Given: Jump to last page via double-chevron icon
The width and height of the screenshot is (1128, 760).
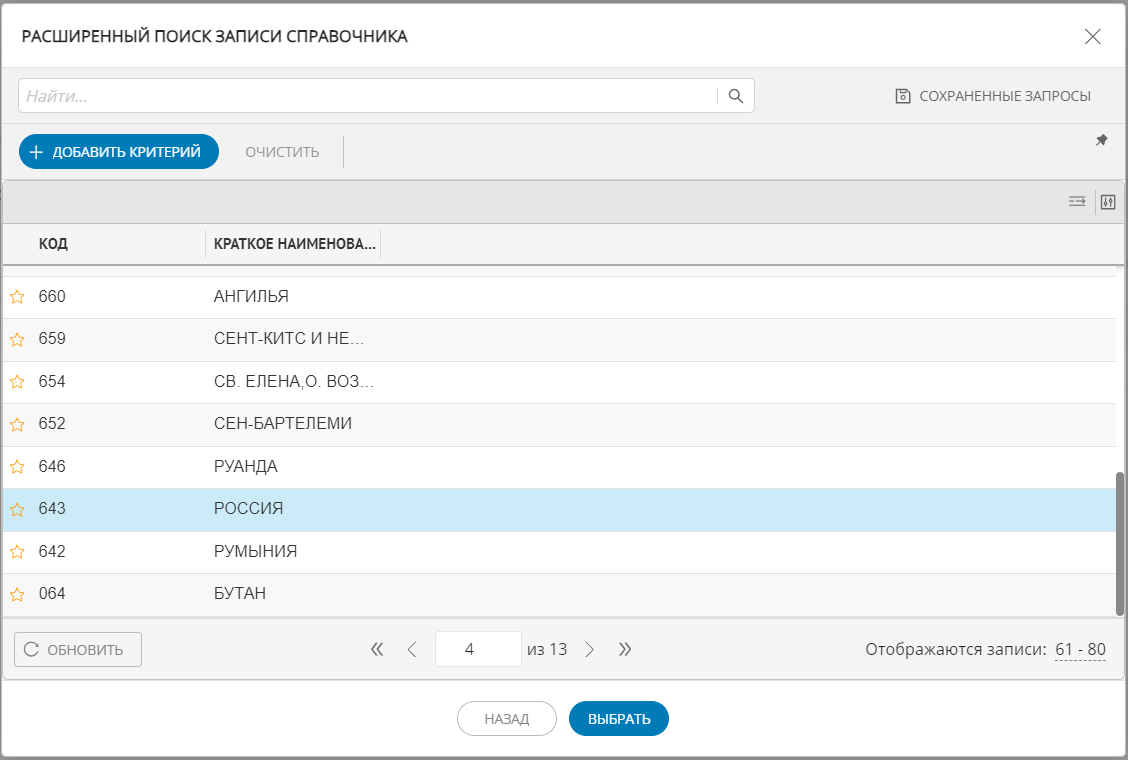Looking at the screenshot, I should coord(625,649).
